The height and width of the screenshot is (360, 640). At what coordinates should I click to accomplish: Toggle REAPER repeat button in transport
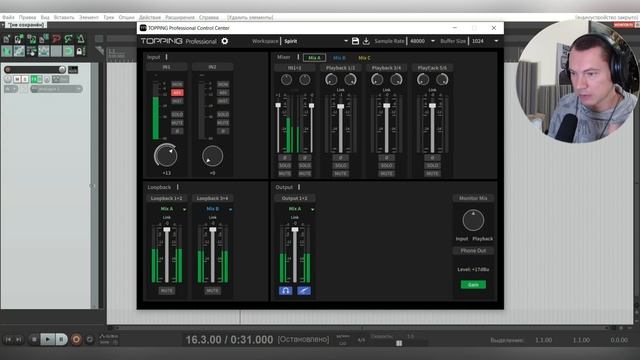coord(90,339)
